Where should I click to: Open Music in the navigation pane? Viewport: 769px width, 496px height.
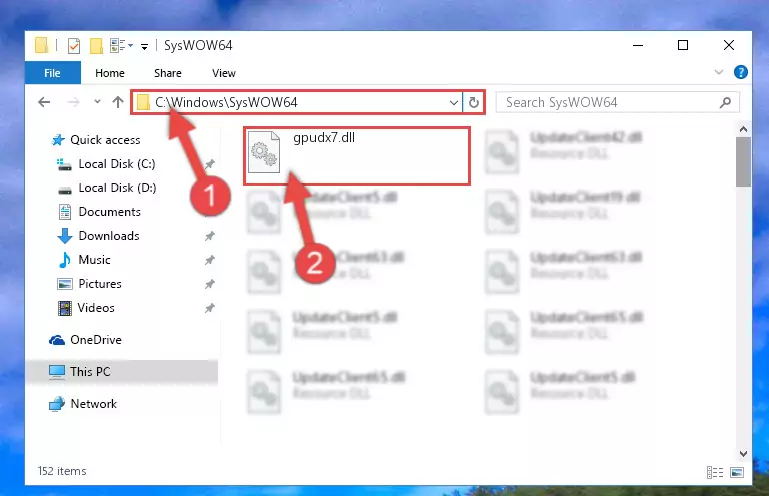coord(94,260)
